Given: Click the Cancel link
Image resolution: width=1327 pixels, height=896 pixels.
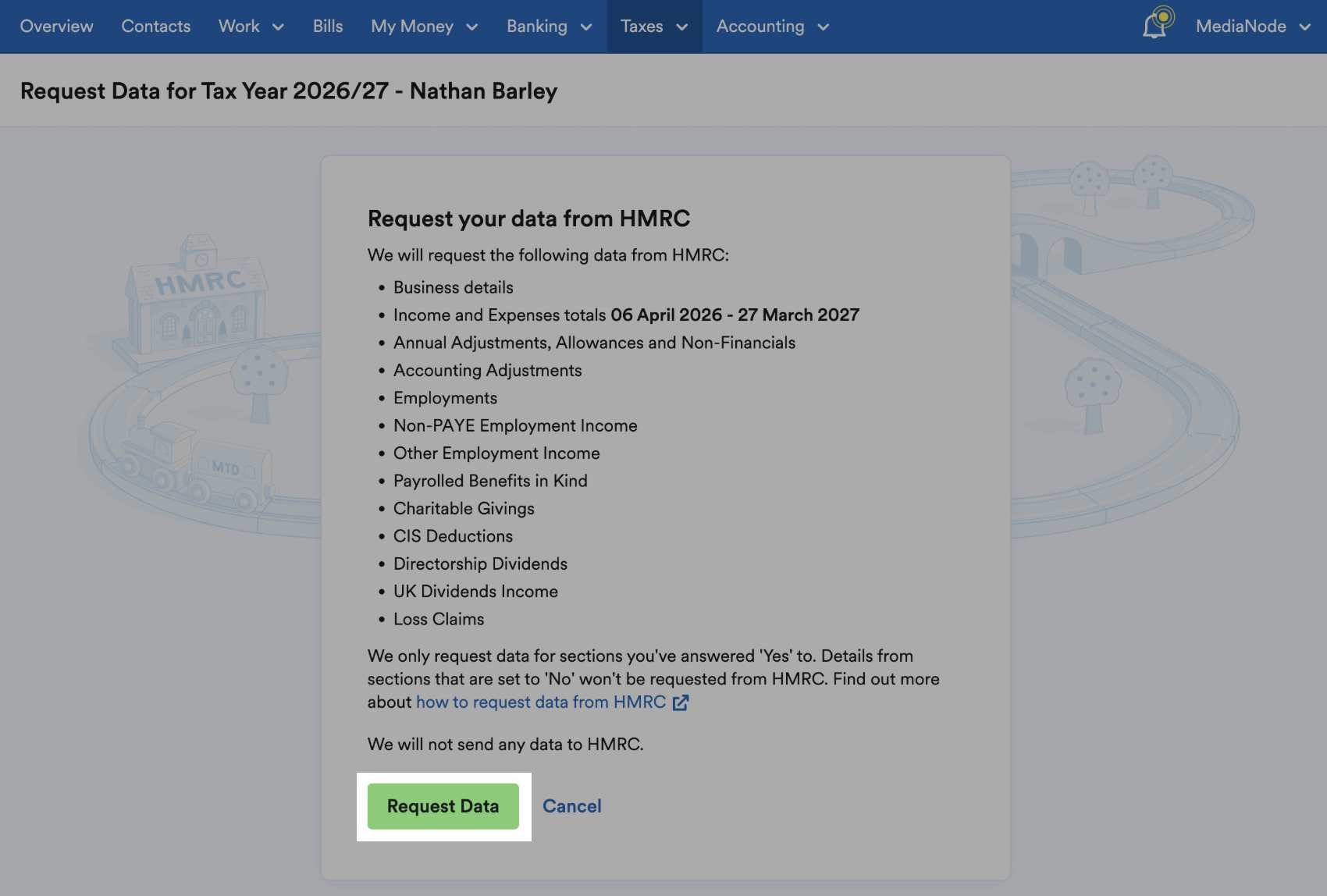Looking at the screenshot, I should pyautogui.click(x=572, y=806).
